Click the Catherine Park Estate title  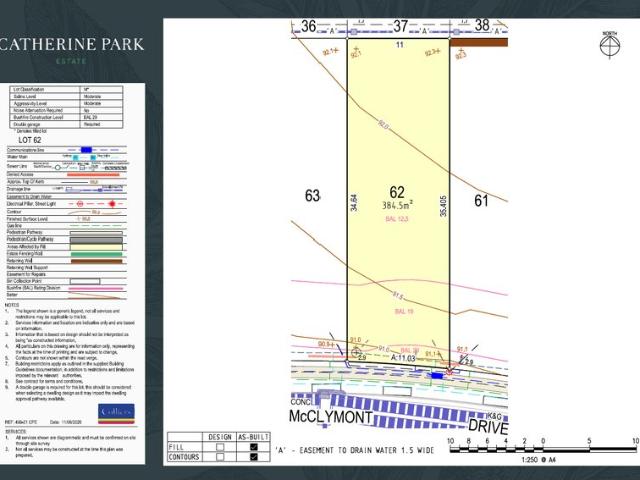tap(71, 49)
